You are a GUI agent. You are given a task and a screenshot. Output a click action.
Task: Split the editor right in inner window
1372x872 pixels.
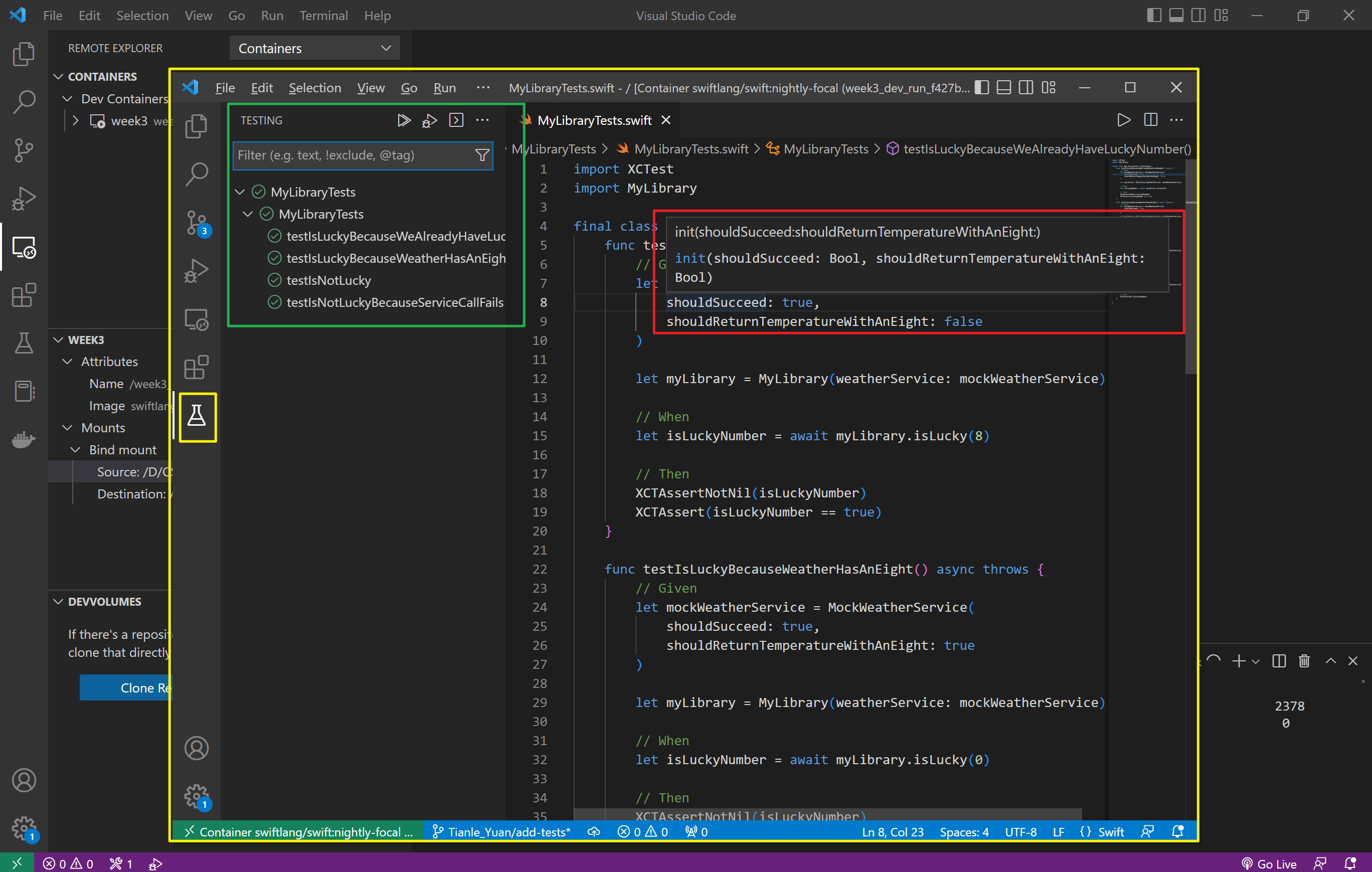pyautogui.click(x=1150, y=120)
